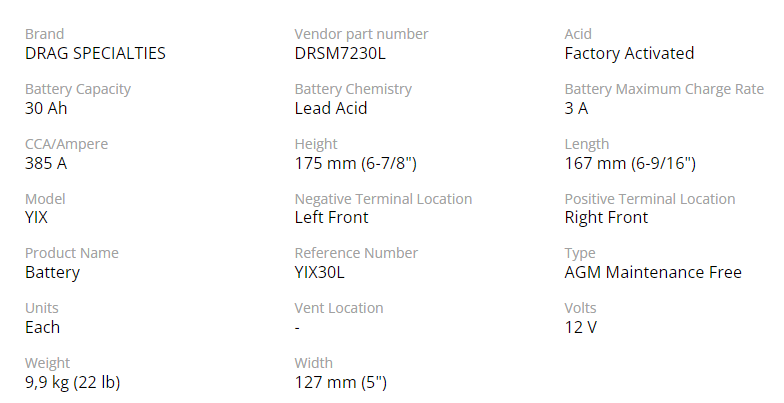Click the YIX model value
The width and height of the screenshot is (784, 403).
click(x=36, y=218)
